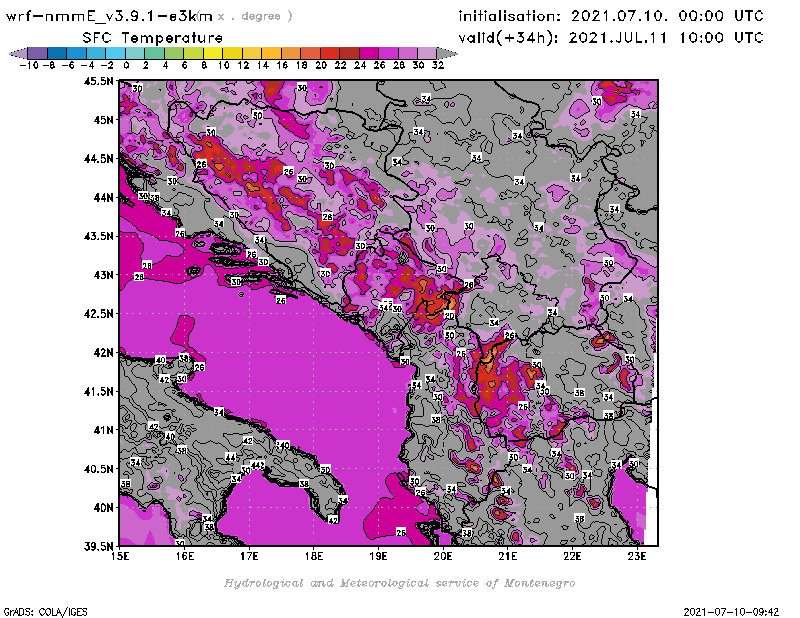The image size is (800, 618).
Task: Click the gray arrow end of the color scale
Action: [447, 53]
